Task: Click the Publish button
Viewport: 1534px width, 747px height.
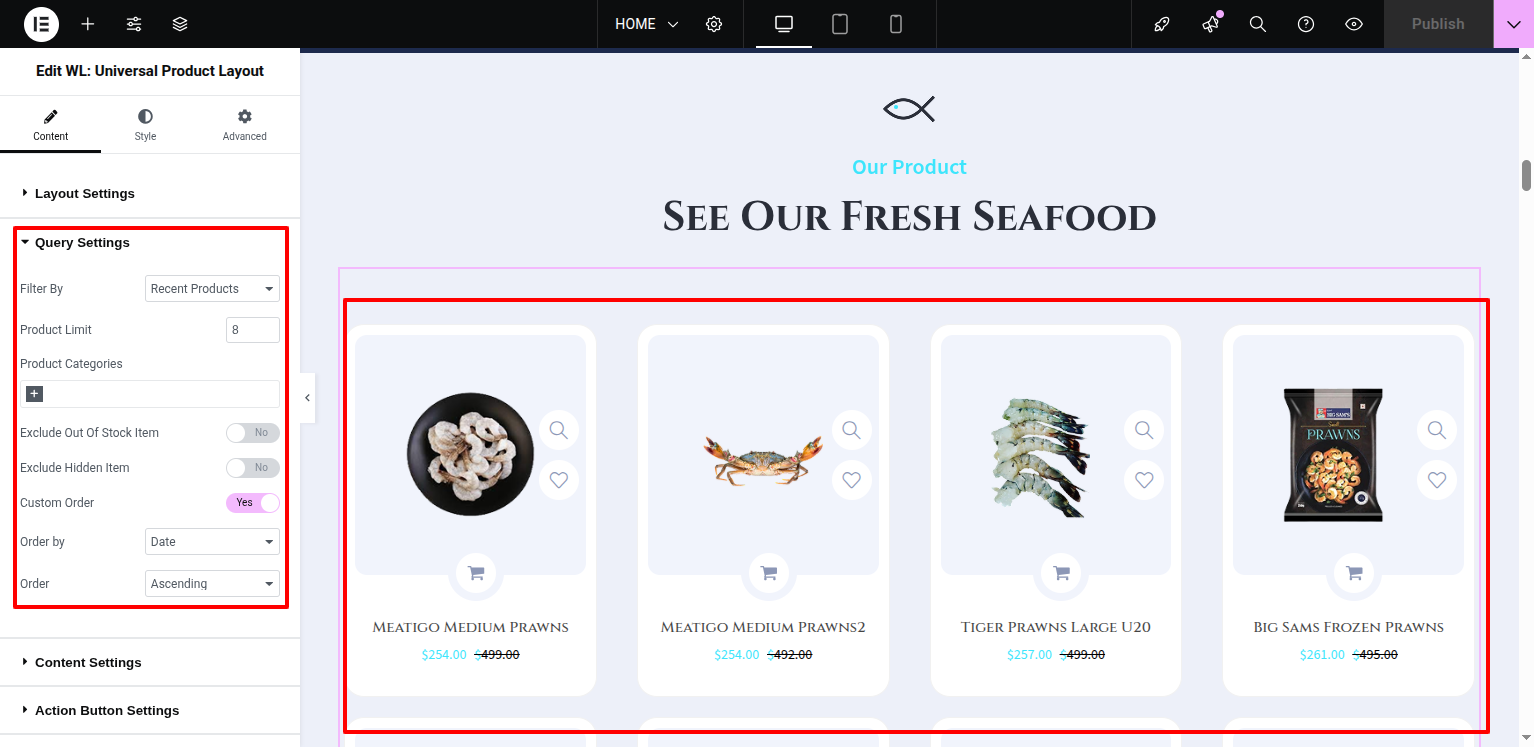Action: click(x=1438, y=24)
